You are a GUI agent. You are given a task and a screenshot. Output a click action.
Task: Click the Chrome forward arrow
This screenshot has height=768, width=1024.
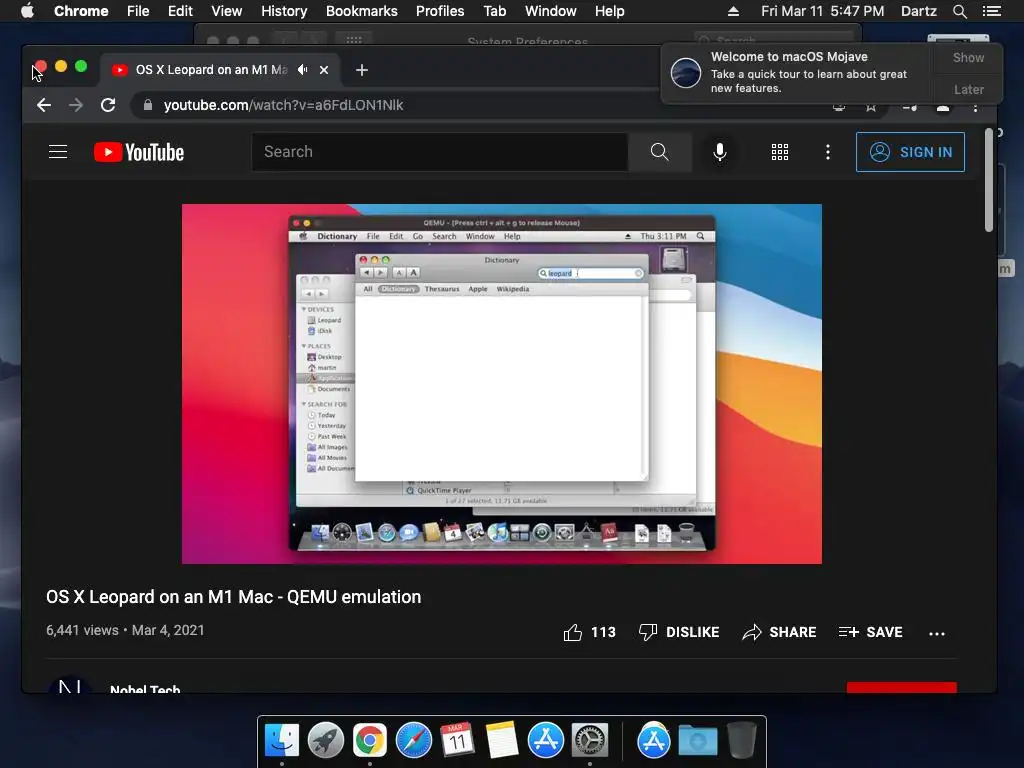tap(76, 105)
